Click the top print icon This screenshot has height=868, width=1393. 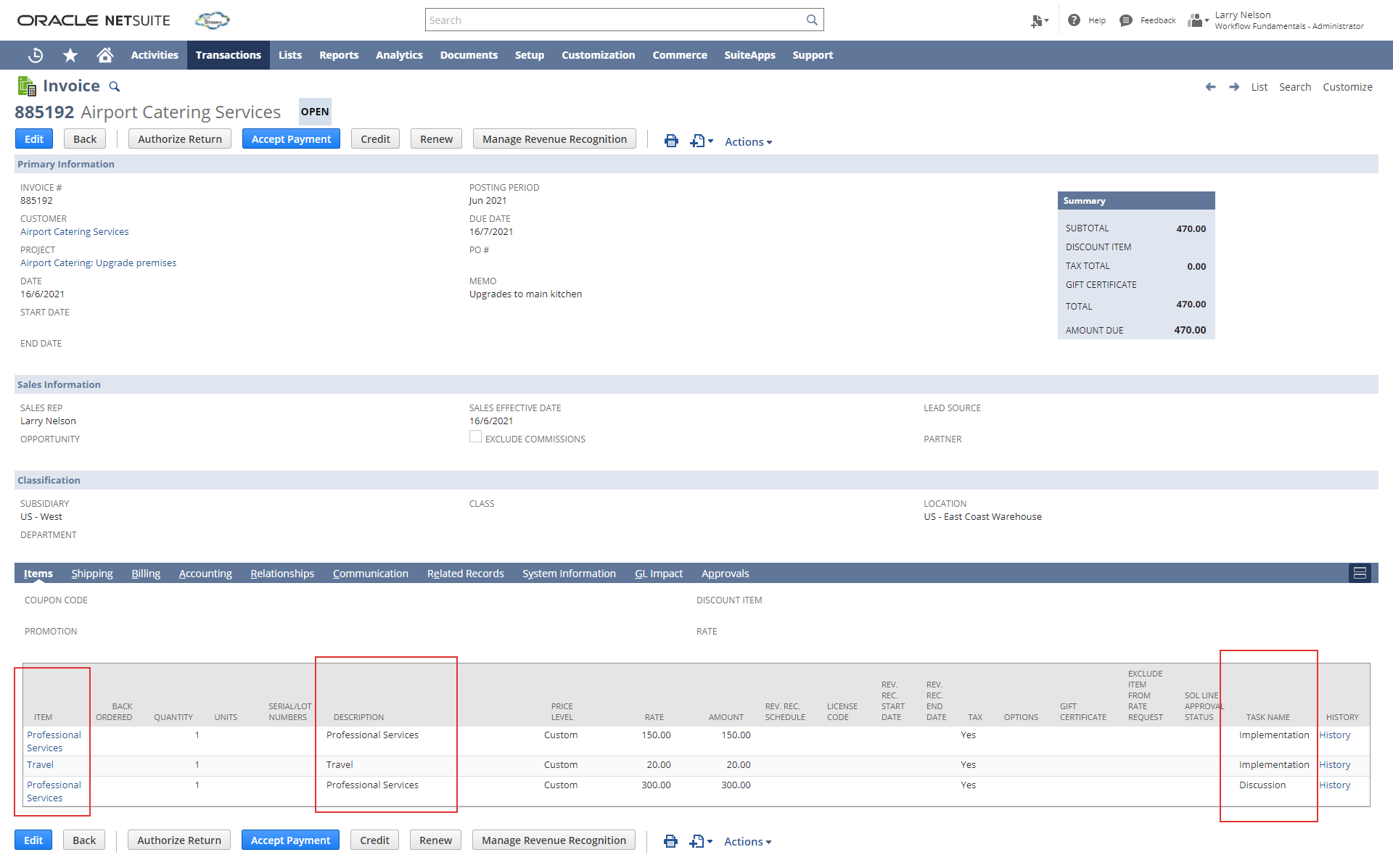click(x=671, y=141)
